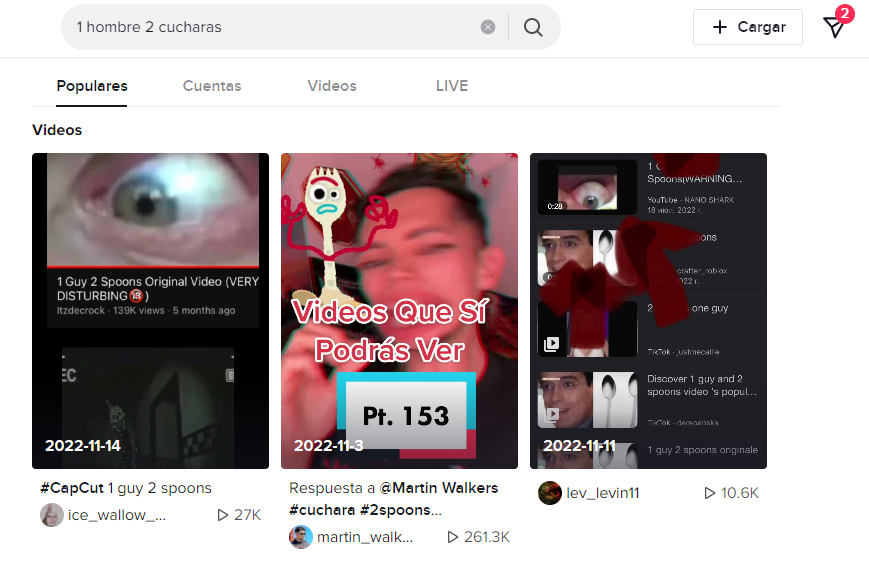Open the LIVE tab
Viewport: 869px width, 565px height.
pos(452,86)
